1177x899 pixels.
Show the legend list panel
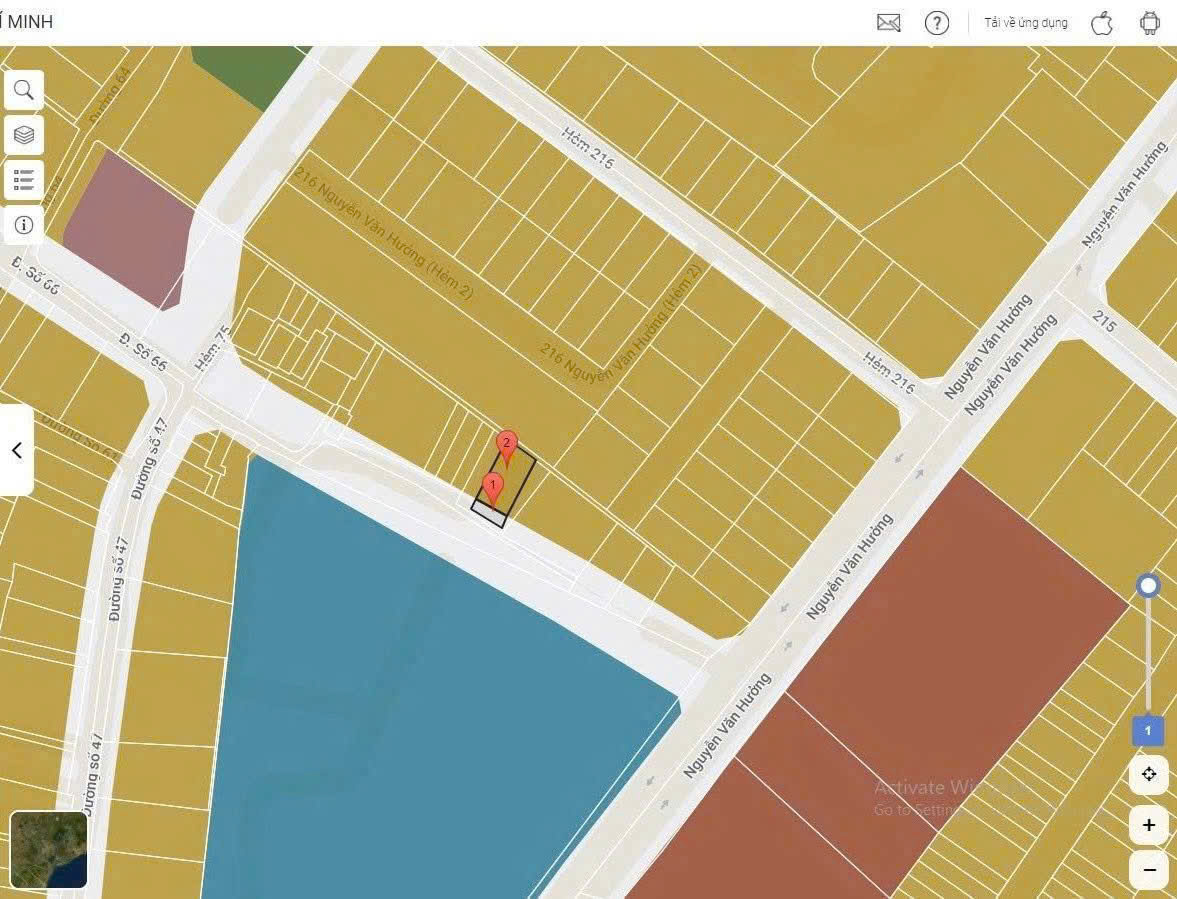(24, 180)
